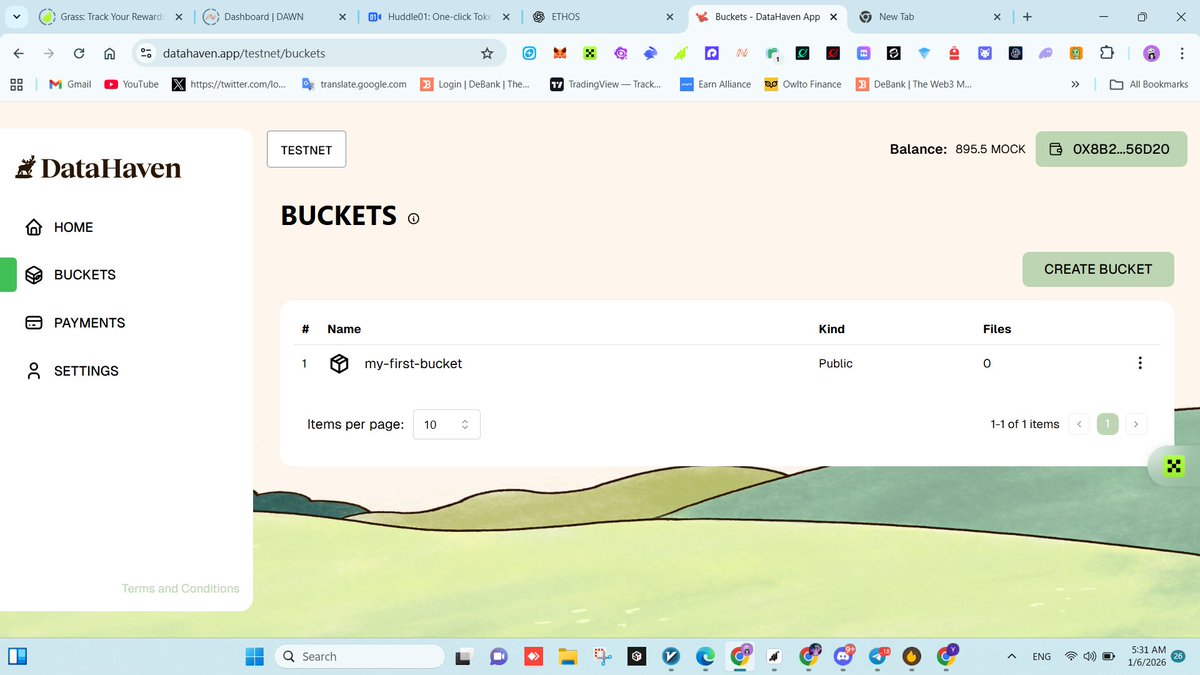Click ENG language indicator
Screen dimensions: 1200x675
point(1042,656)
